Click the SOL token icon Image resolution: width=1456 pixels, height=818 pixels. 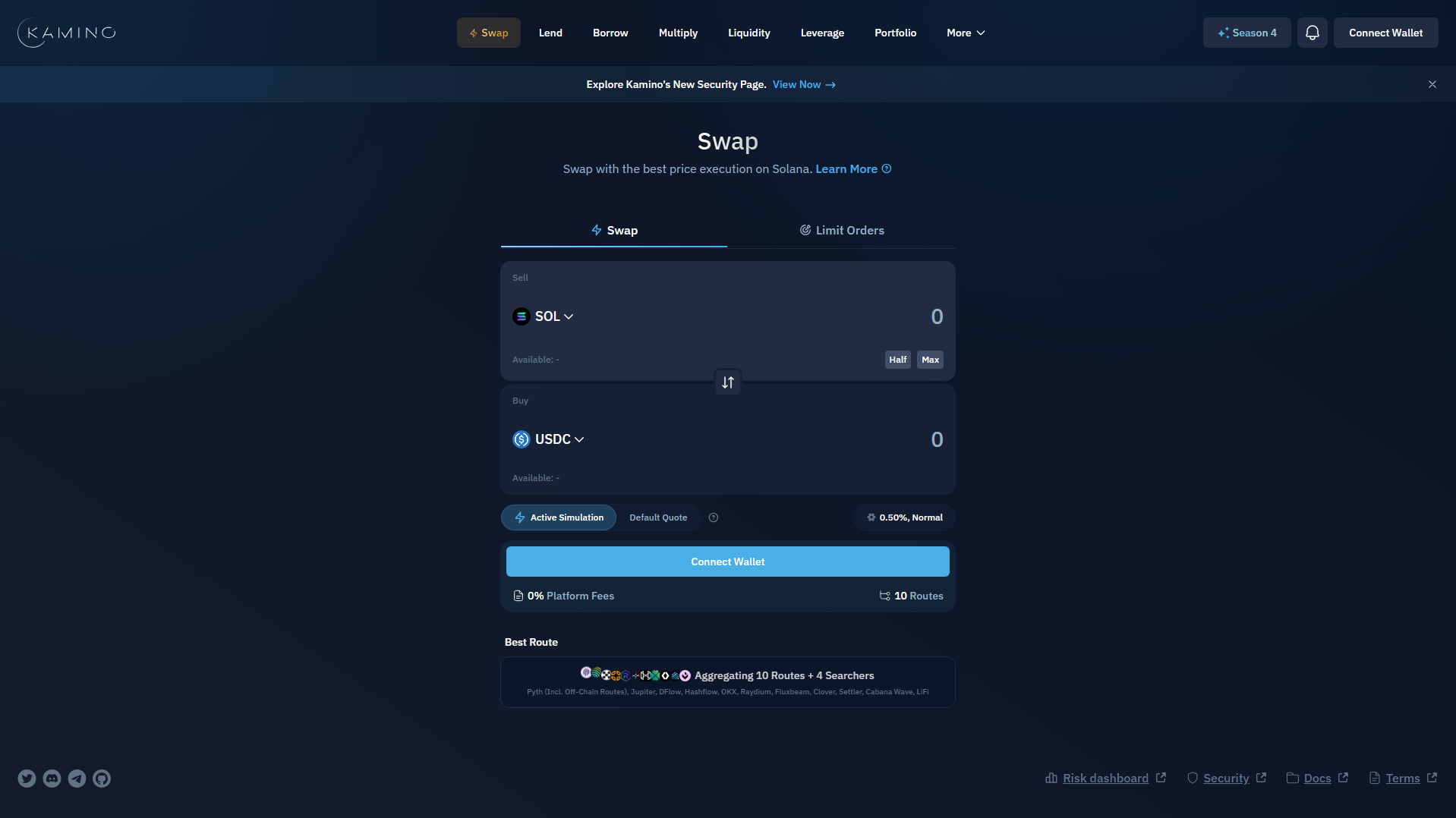[521, 316]
